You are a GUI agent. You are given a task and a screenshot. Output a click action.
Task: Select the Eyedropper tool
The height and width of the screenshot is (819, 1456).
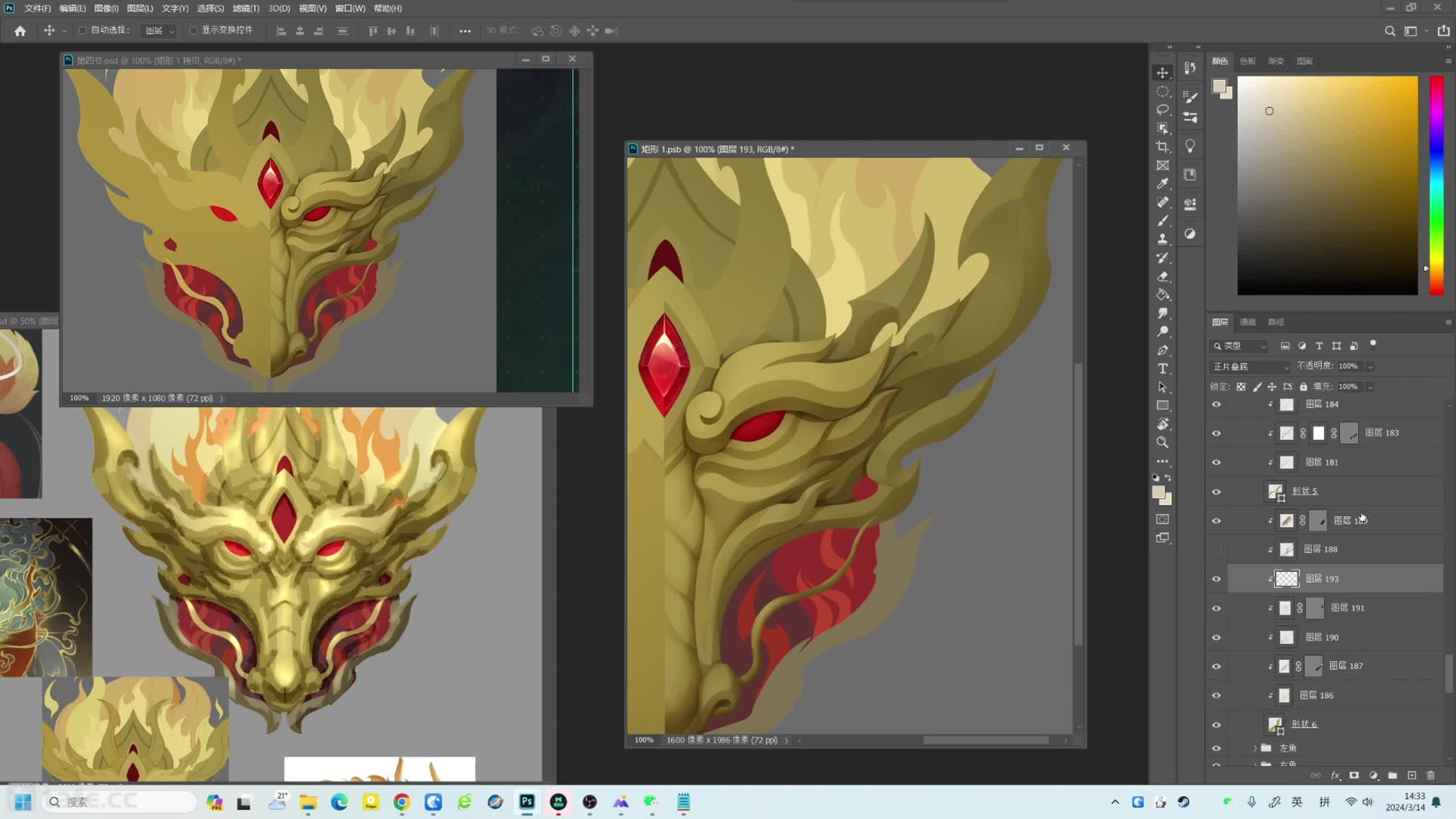click(1163, 184)
